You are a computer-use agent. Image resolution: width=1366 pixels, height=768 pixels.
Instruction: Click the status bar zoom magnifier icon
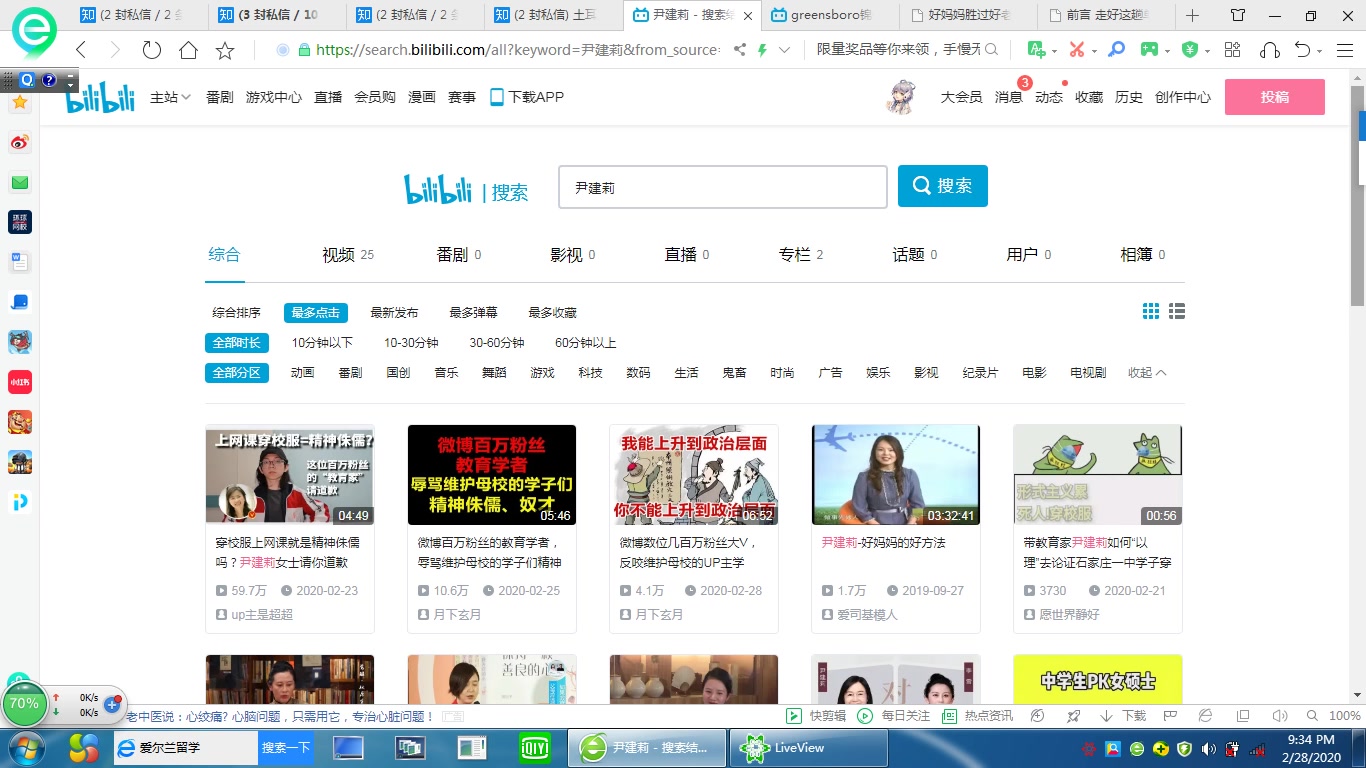point(1311,716)
